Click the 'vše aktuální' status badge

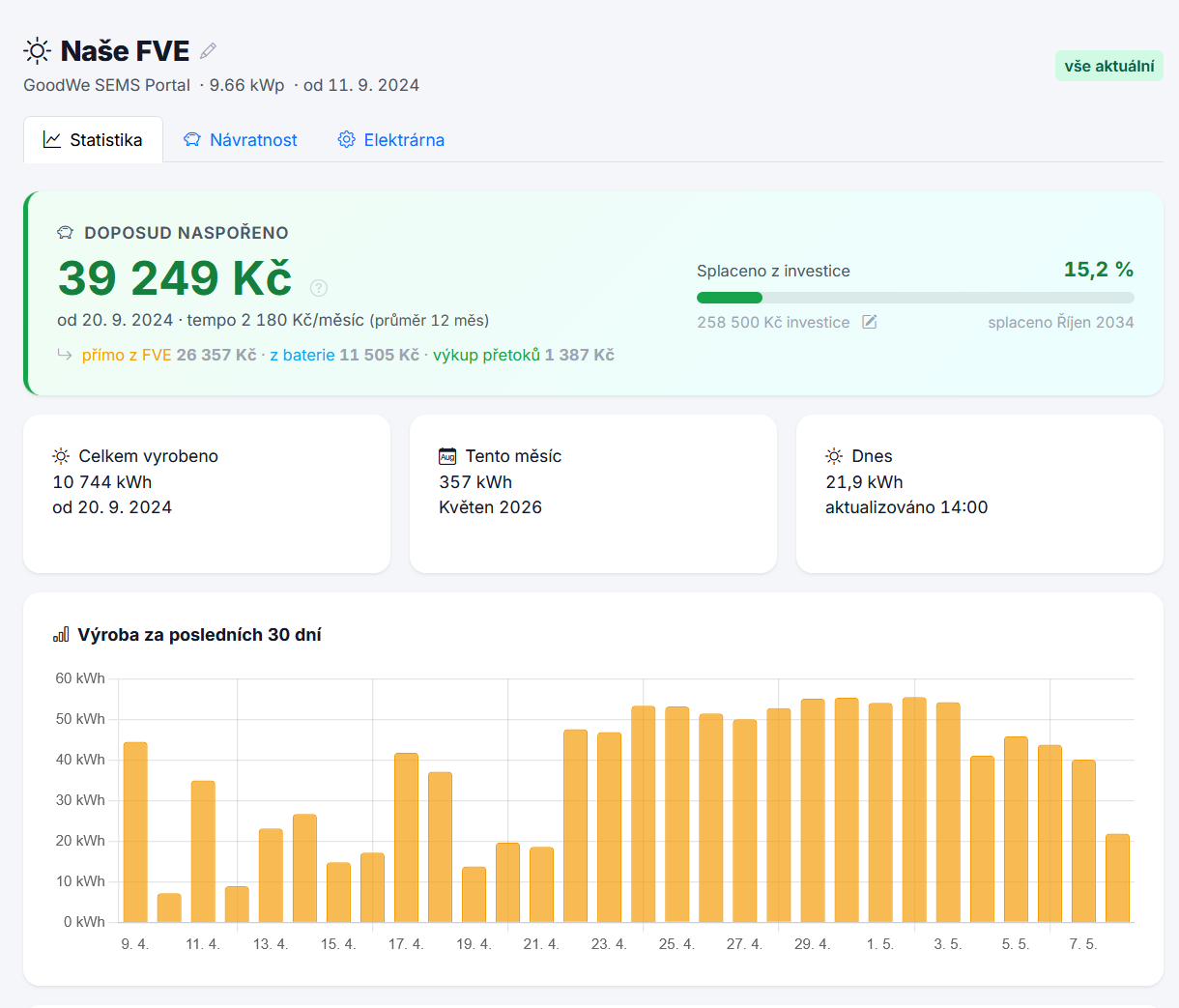point(1109,66)
